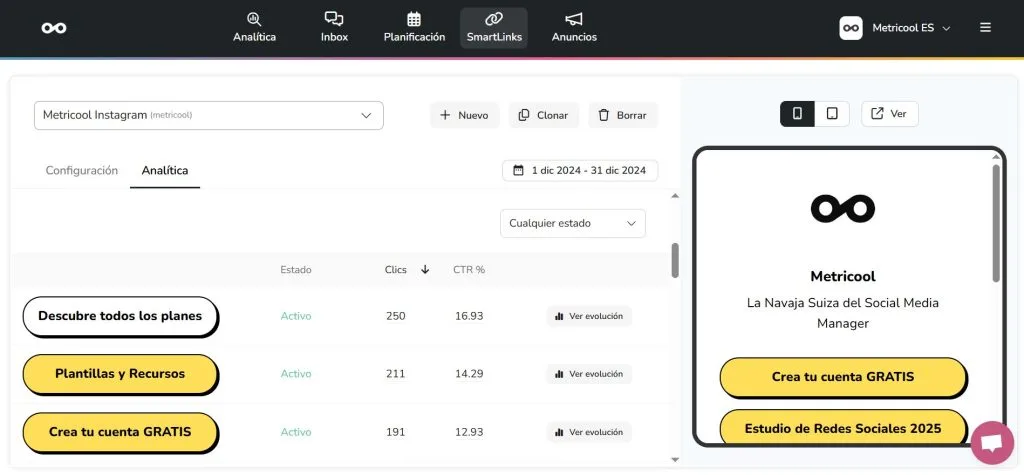This screenshot has width=1024, height=475.
Task: Click the Nuevo button
Action: pyautogui.click(x=464, y=115)
